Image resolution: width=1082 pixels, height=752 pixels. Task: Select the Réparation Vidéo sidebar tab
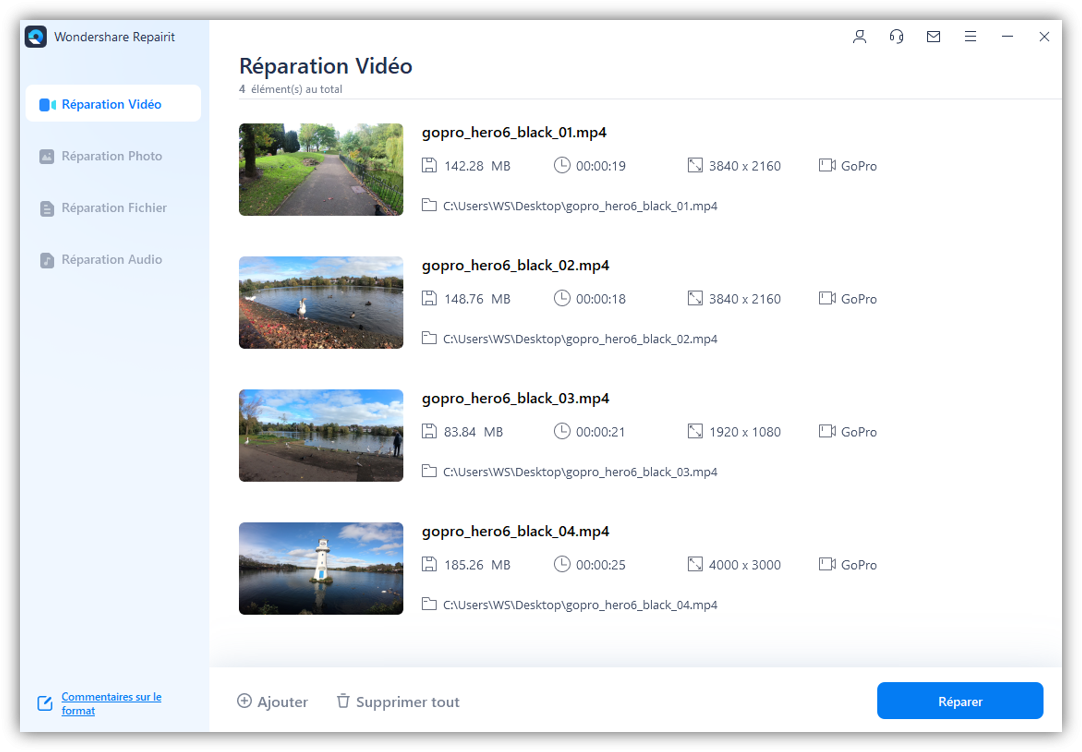(x=113, y=104)
